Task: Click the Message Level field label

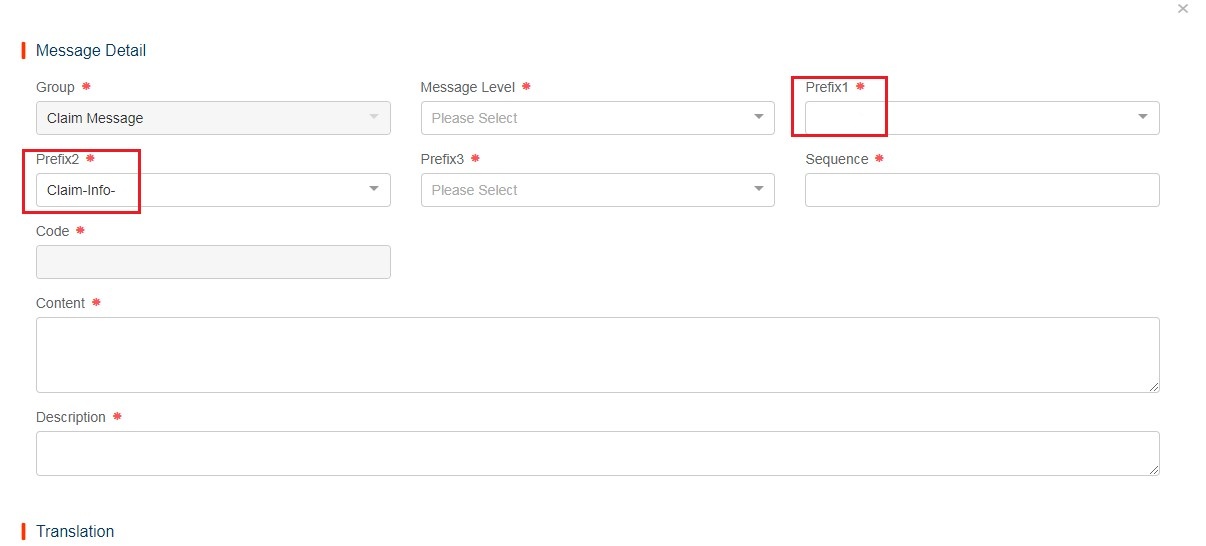Action: tap(467, 87)
